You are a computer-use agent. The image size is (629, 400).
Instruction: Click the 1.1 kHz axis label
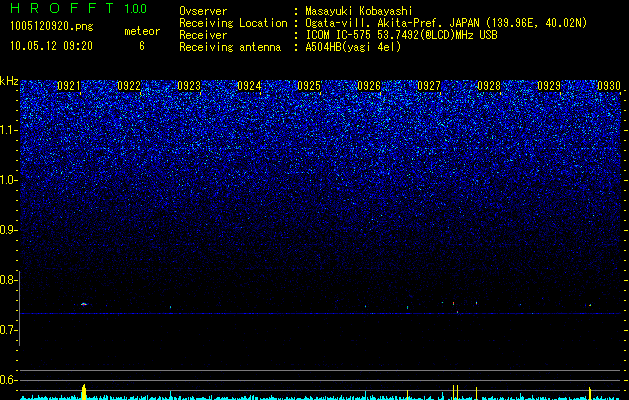pos(8,130)
